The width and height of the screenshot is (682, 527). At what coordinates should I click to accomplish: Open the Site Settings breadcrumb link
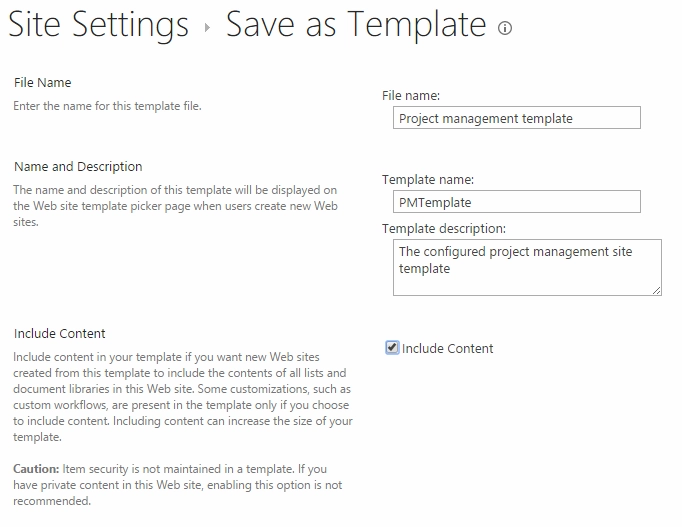click(98, 24)
